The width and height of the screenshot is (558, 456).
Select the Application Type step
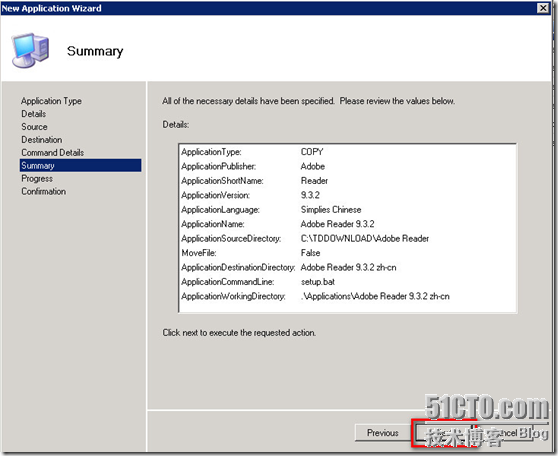[51, 101]
